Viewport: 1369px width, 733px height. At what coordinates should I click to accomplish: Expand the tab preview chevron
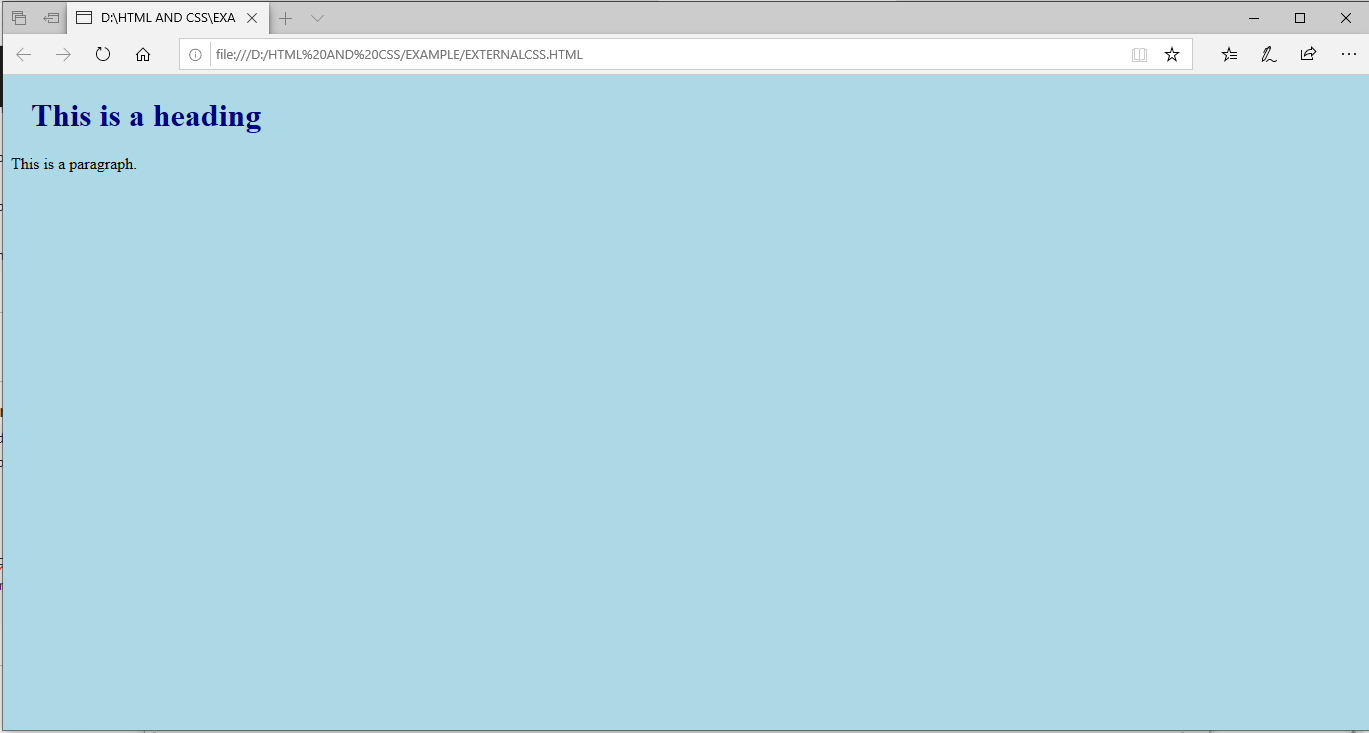coord(317,17)
